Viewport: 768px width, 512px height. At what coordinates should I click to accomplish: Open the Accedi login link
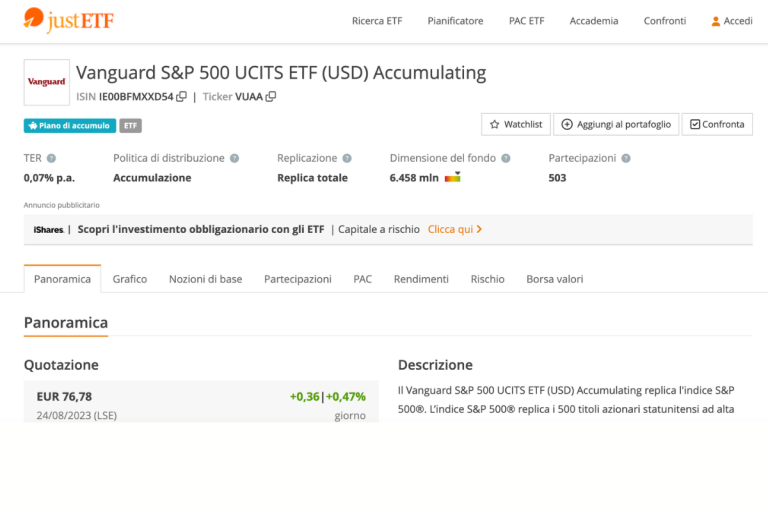pyautogui.click(x=731, y=21)
